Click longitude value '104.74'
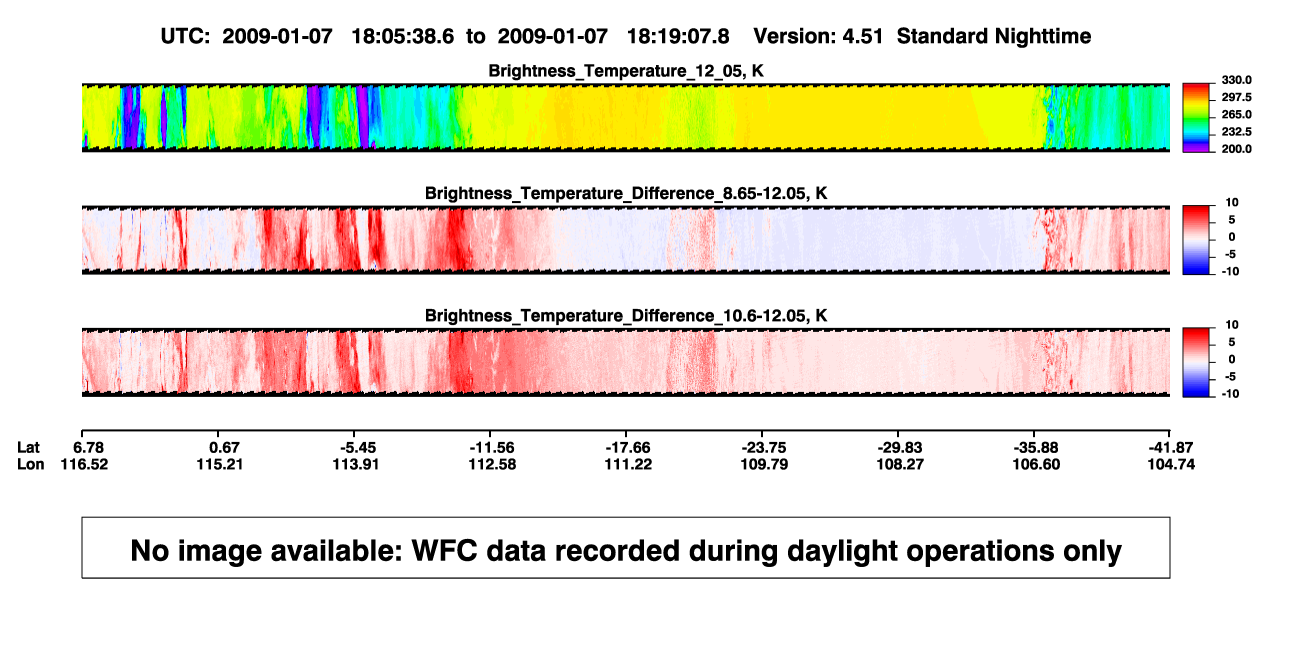Image resolution: width=1300 pixels, height=667 pixels. (1170, 464)
